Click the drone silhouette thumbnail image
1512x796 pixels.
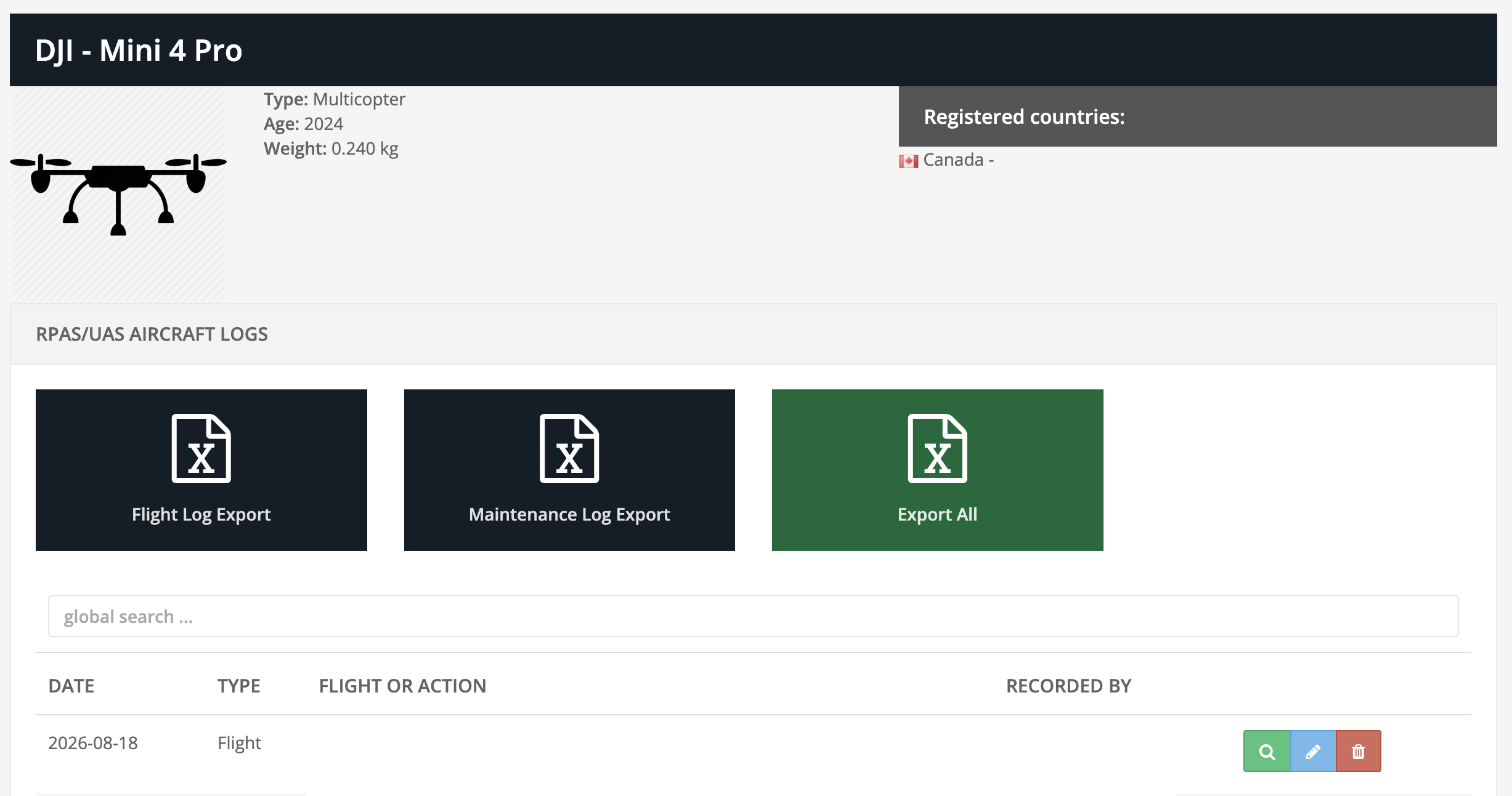tap(118, 193)
